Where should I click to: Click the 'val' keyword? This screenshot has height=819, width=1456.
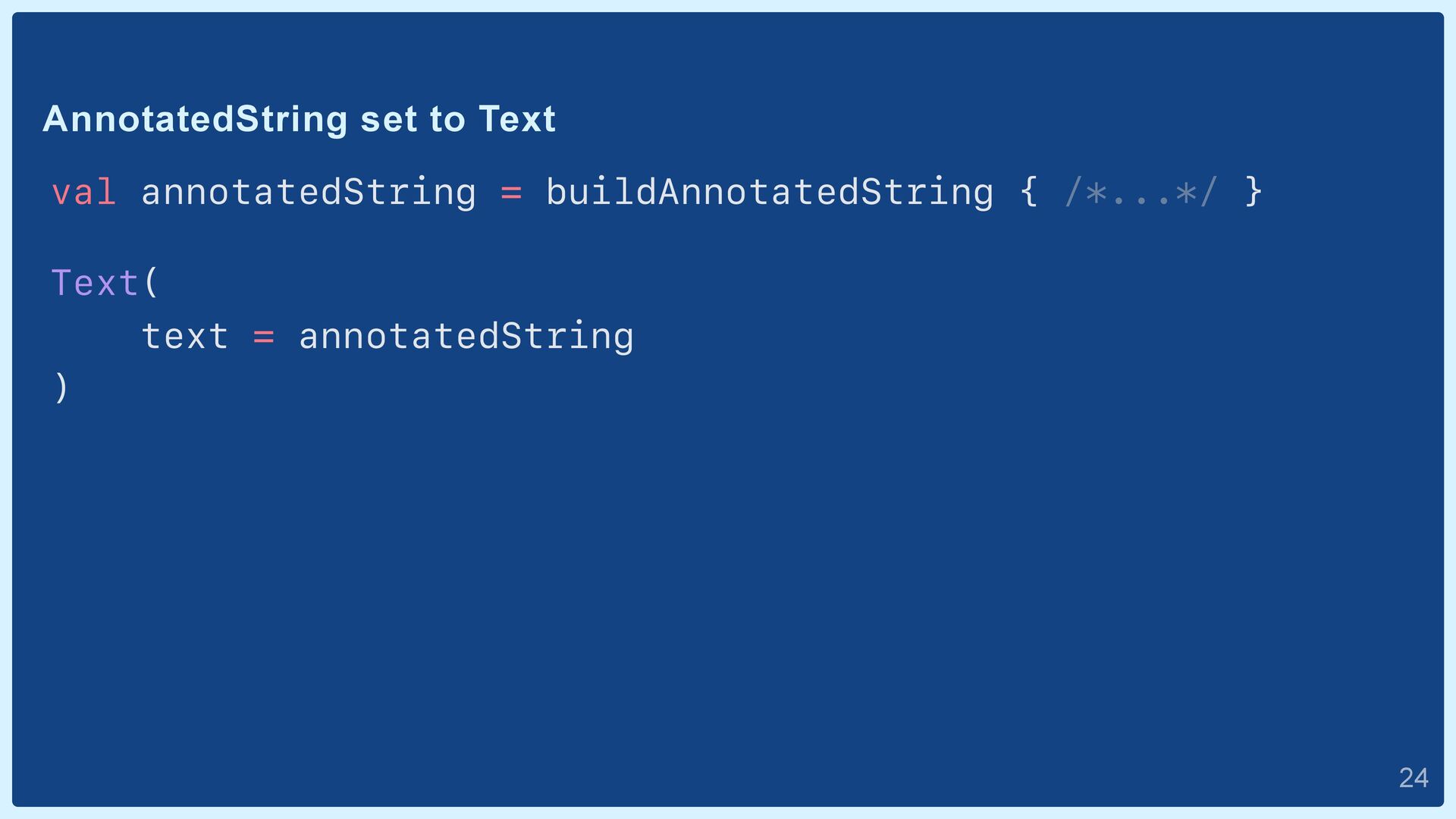[83, 191]
